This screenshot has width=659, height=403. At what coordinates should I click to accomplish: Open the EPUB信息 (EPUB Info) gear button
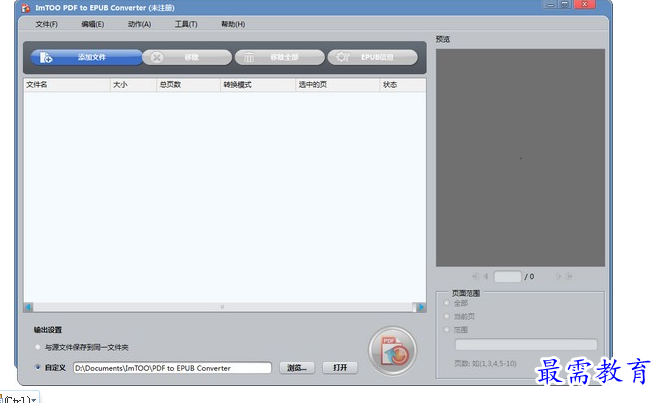(372, 57)
